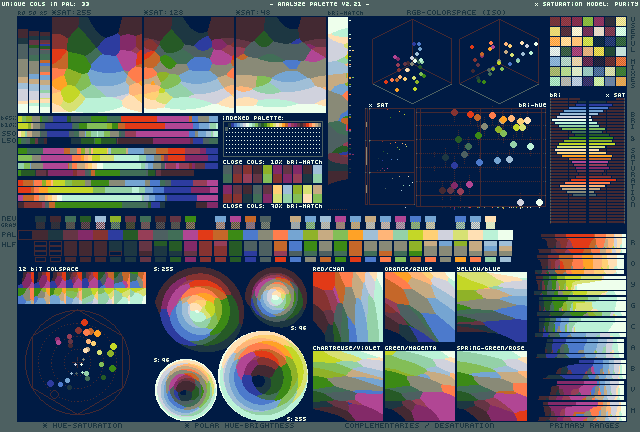
Task: Pick the top-right pale yellow Useful Mixes swatch
Action: pos(621,22)
